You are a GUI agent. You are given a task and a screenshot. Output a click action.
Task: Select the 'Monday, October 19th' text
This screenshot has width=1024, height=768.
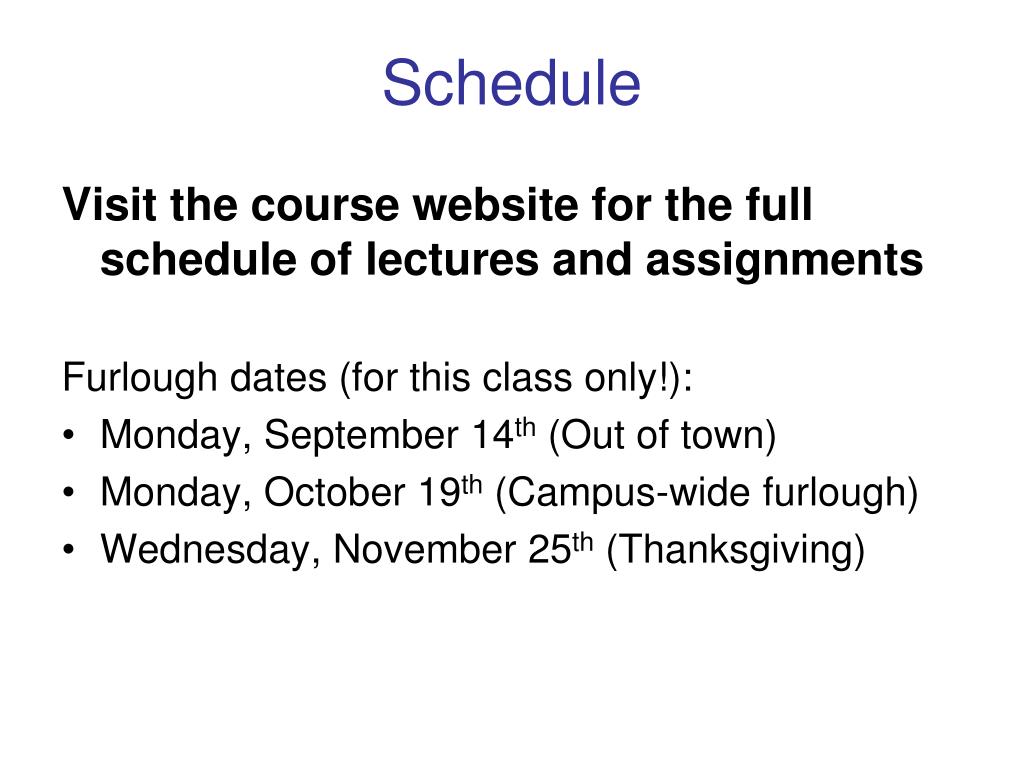point(291,492)
